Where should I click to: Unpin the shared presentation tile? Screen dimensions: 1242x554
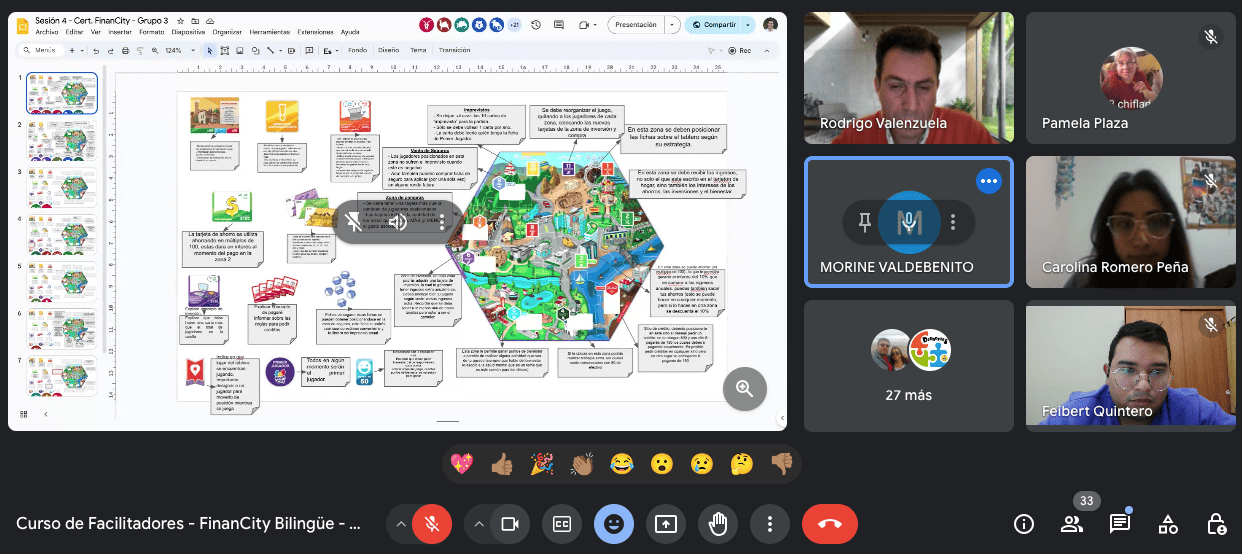pyautogui.click(x=354, y=222)
